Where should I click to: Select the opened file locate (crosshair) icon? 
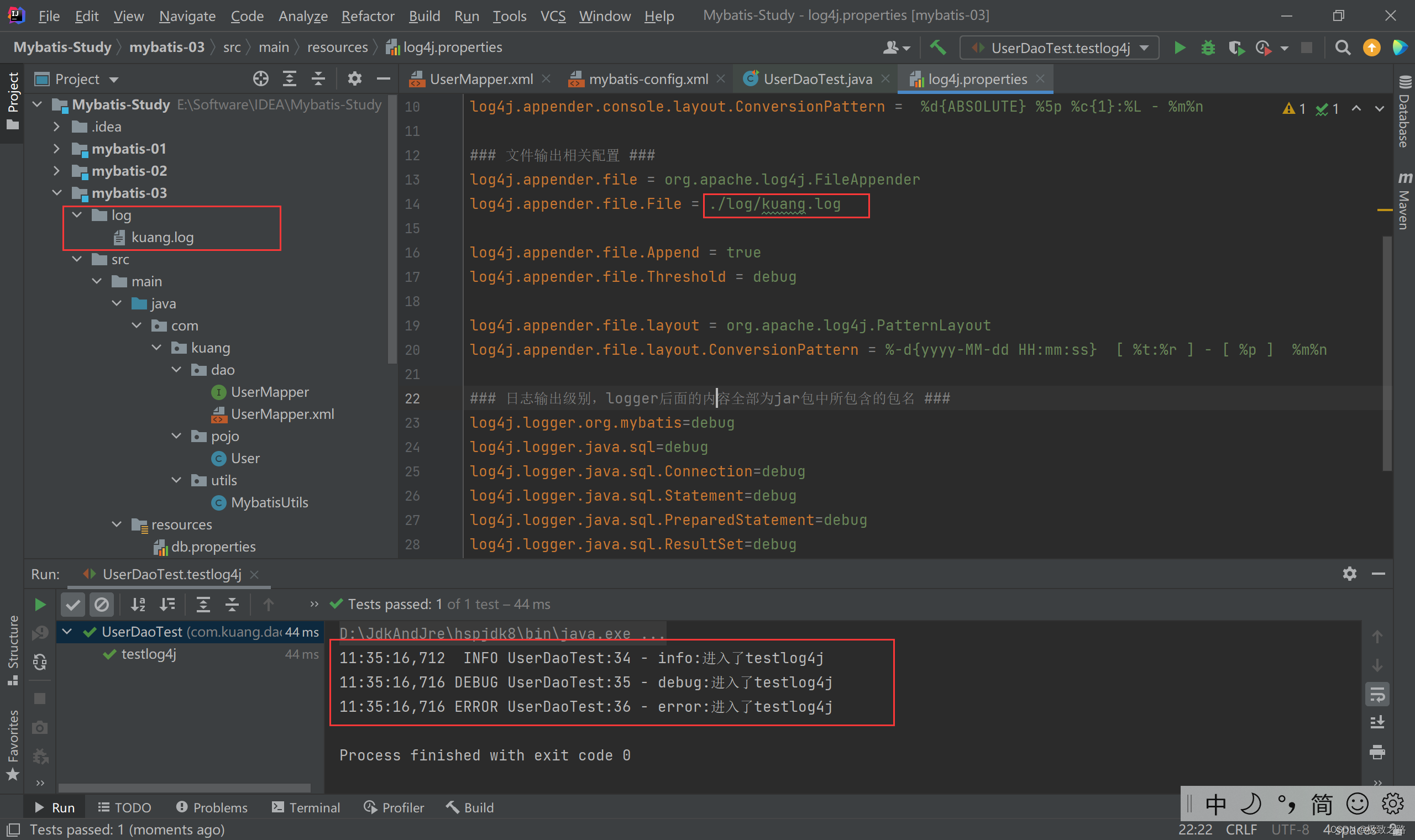[x=260, y=78]
